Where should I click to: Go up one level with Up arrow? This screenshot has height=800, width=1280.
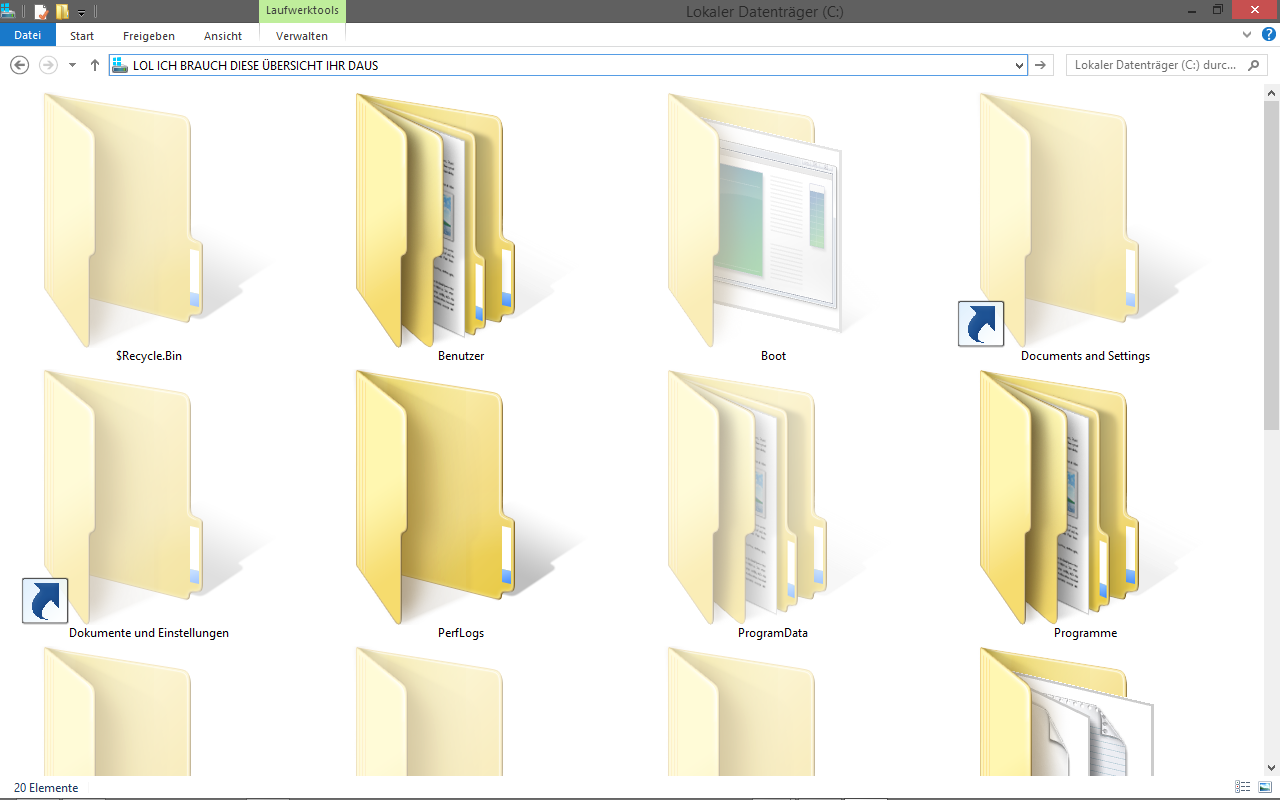coord(95,65)
